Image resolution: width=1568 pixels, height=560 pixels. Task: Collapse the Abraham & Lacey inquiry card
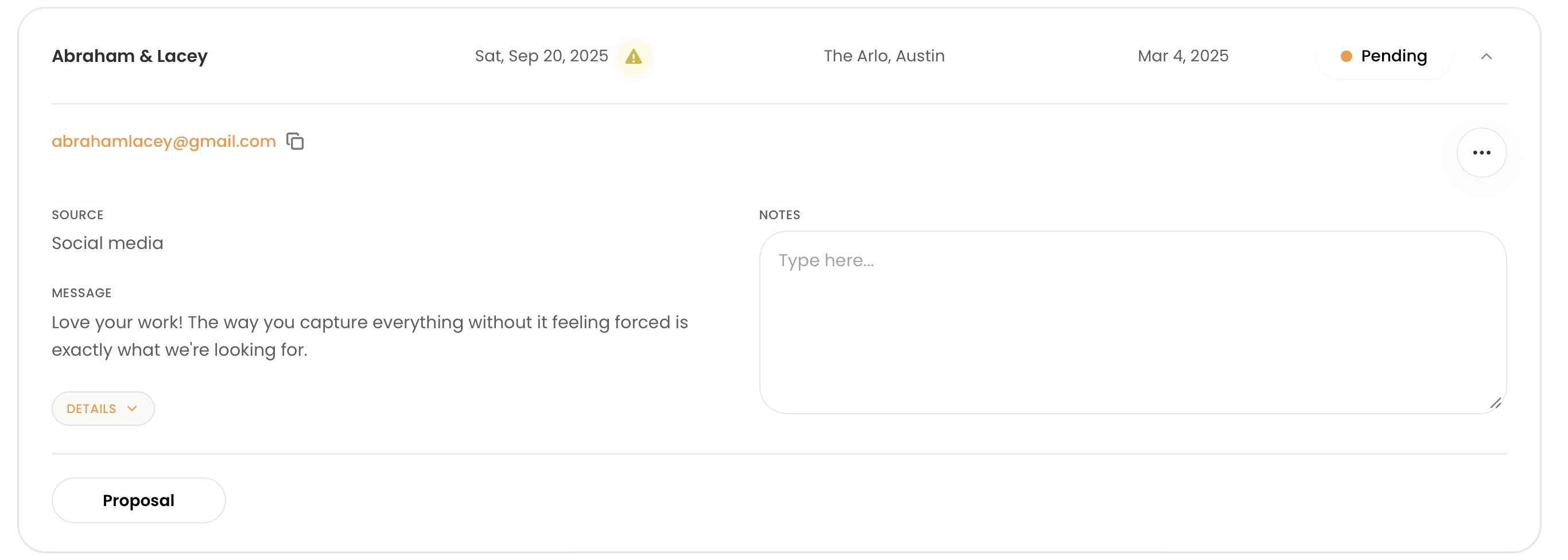click(x=1486, y=57)
